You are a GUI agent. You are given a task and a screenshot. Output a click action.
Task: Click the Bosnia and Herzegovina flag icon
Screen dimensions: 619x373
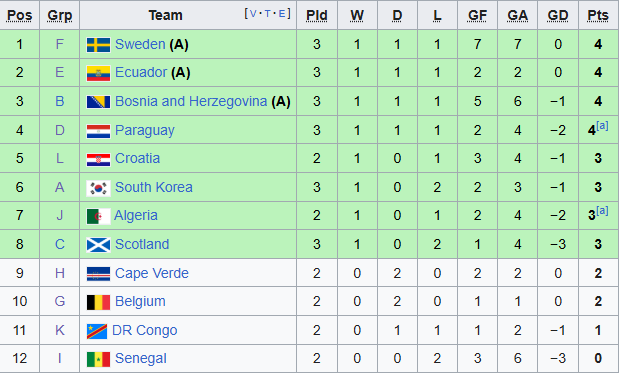98,102
